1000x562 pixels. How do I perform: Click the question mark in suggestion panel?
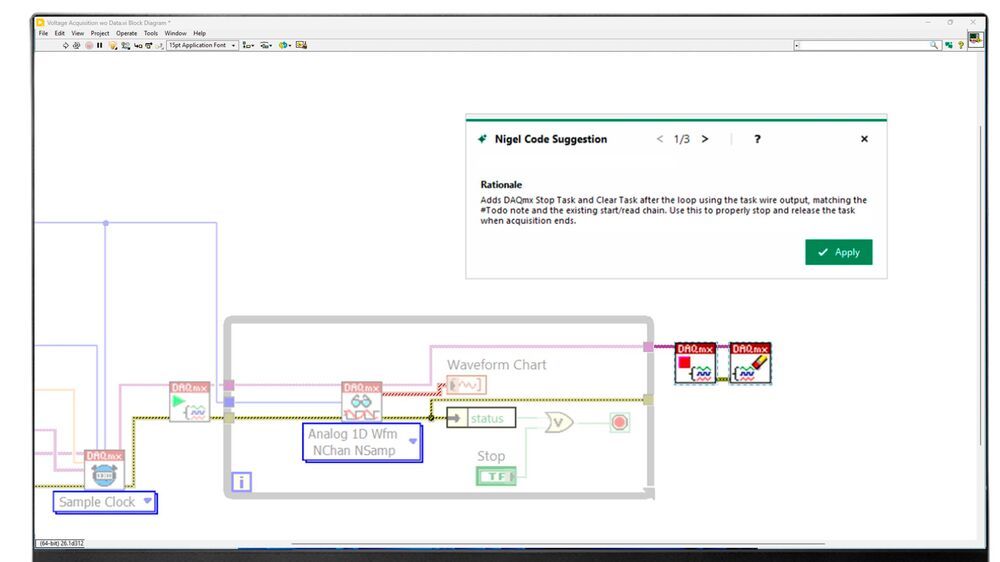[757, 139]
